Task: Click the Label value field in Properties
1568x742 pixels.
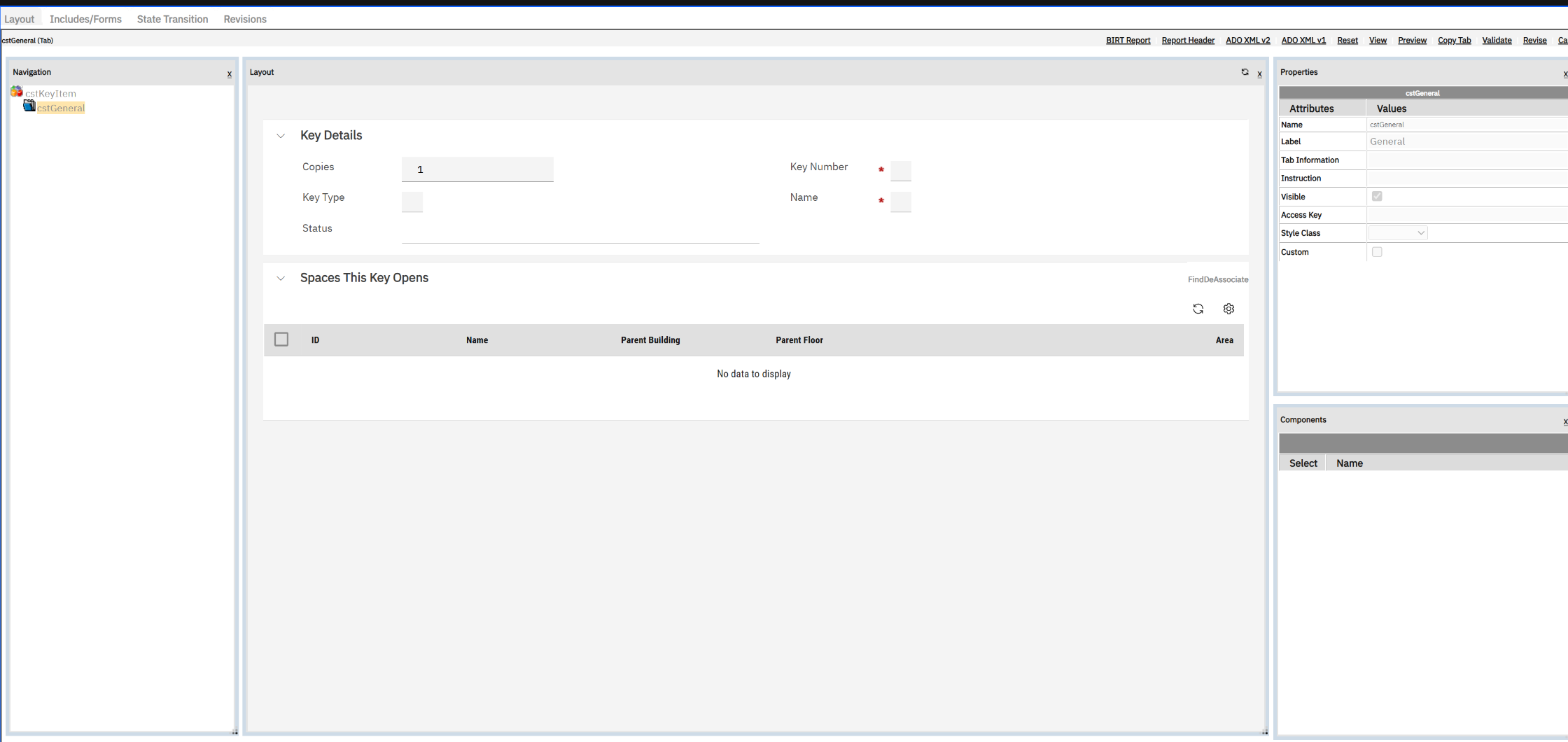Action: (x=1467, y=141)
